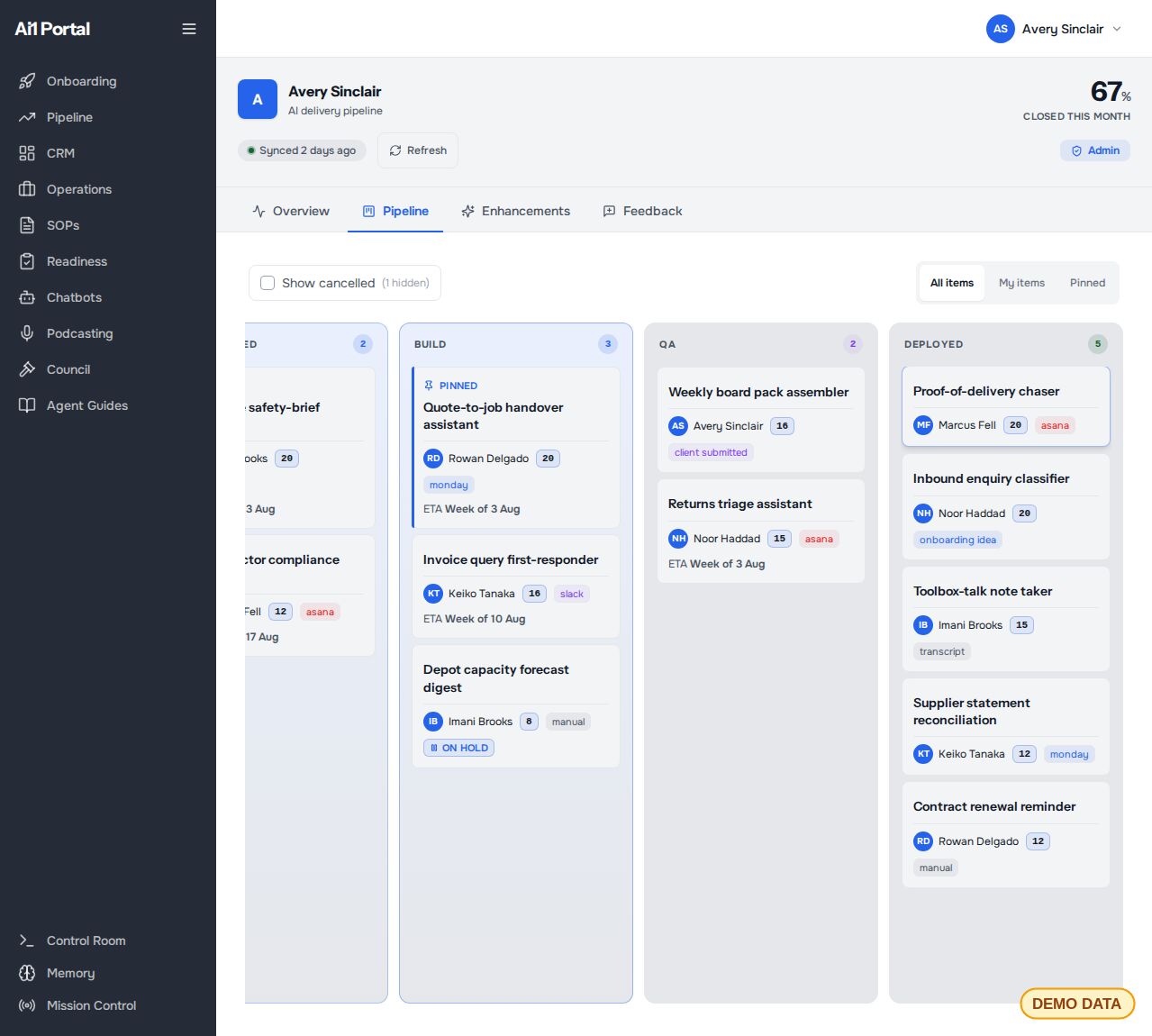Click RD avatar on Quote-to-job card
Screen dimensions: 1152x1036
pyautogui.click(x=433, y=459)
